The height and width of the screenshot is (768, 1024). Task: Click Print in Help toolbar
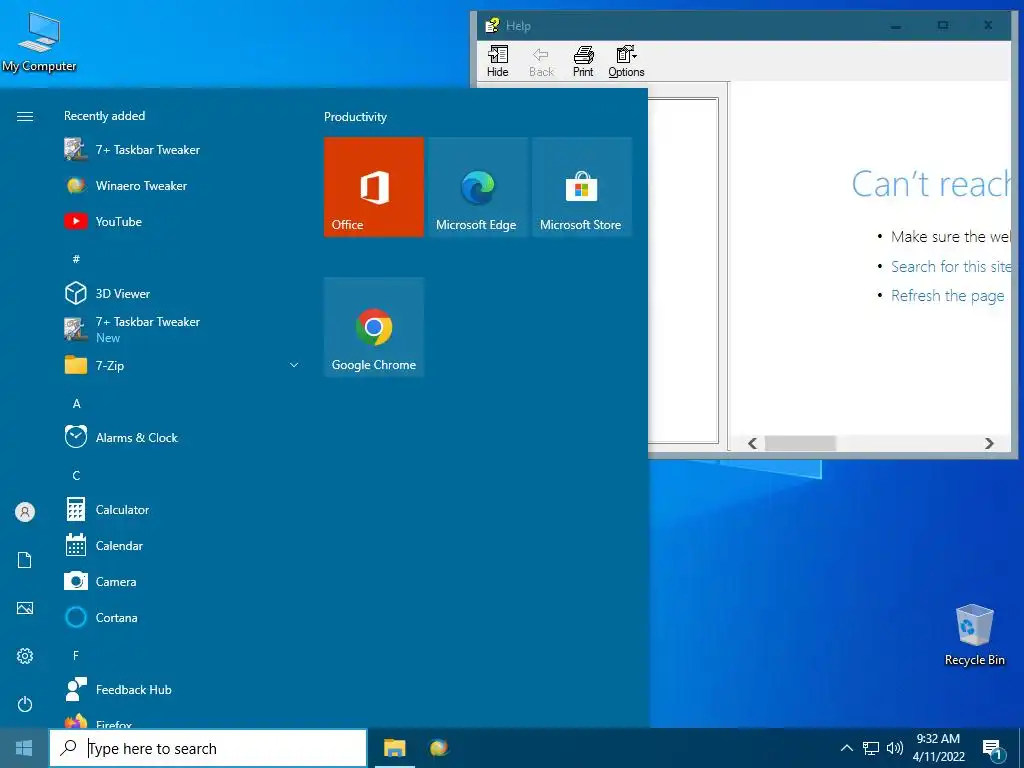(583, 61)
